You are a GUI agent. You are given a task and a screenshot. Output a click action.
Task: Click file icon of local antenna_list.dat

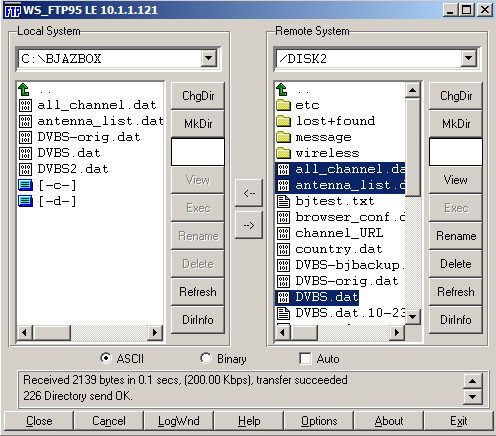(25, 121)
